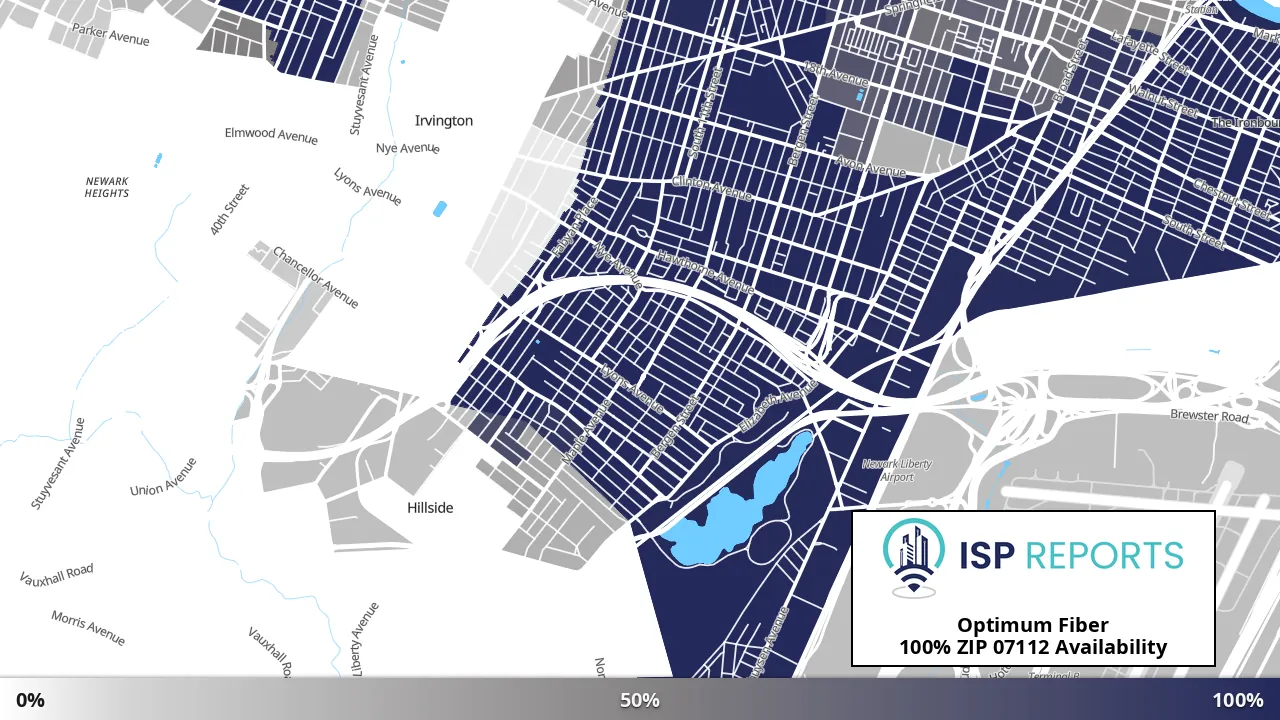Click the 0% legend label

tap(31, 700)
